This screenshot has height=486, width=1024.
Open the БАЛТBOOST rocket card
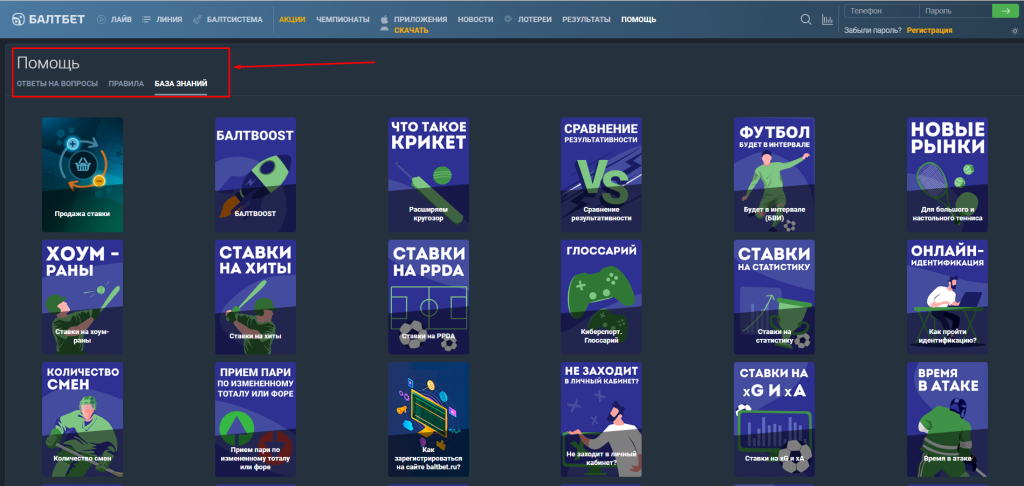(x=255, y=174)
